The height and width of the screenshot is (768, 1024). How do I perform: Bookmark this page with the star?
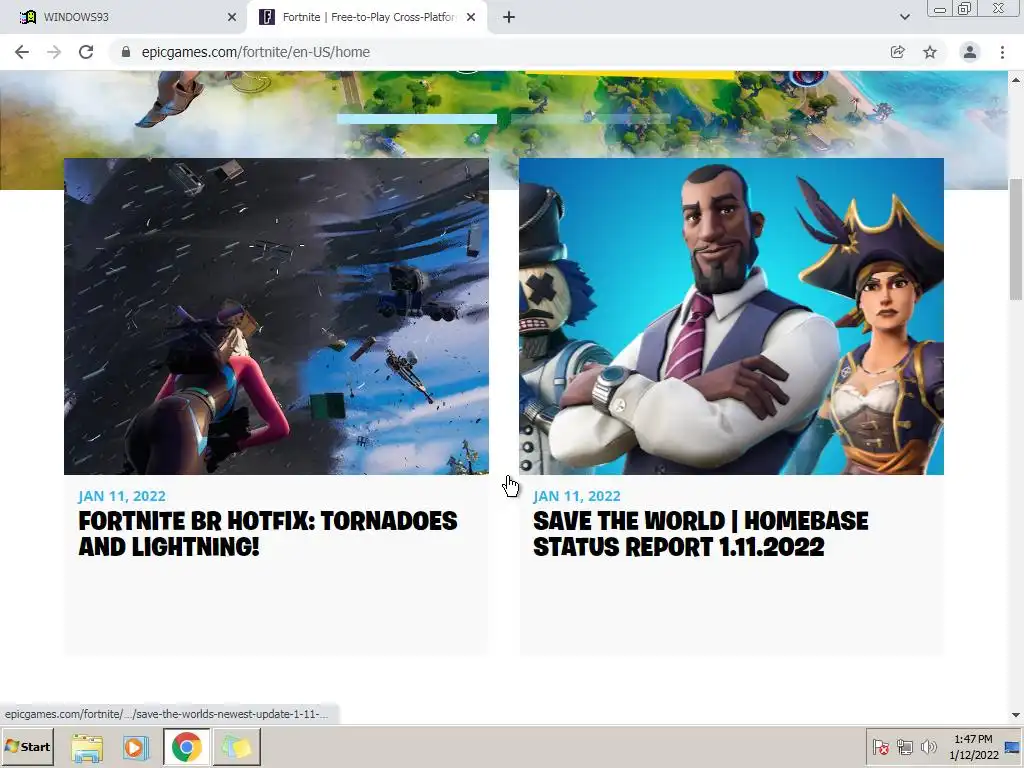tap(930, 52)
